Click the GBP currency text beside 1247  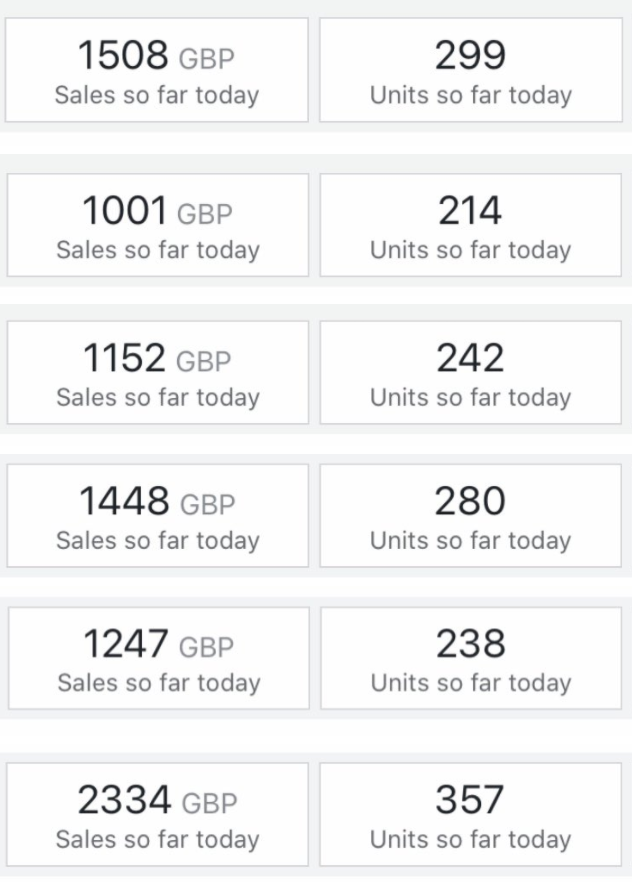tap(206, 647)
